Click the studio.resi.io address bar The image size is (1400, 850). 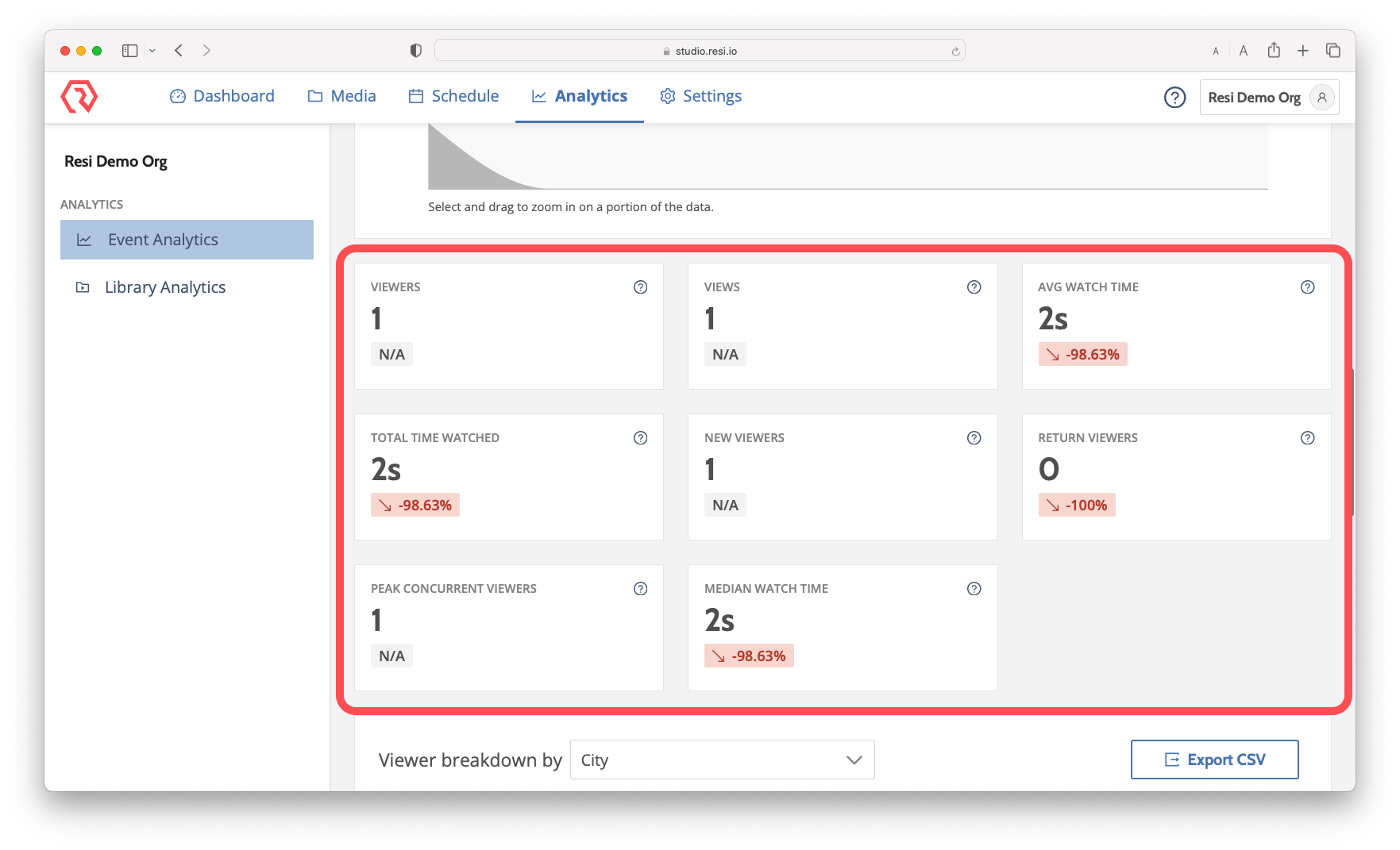click(x=699, y=51)
